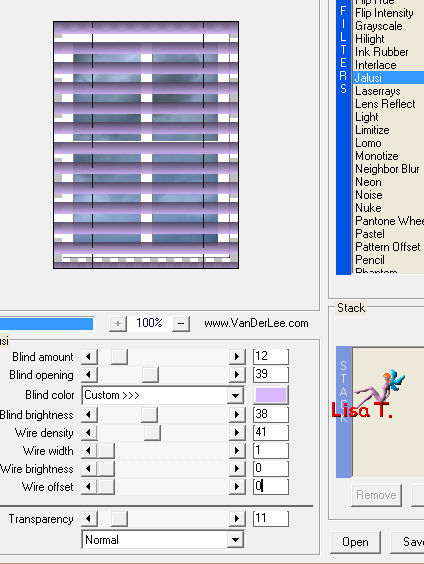The image size is (424, 564).
Task: Select Laserrays filter from the list
Action: [x=378, y=91]
